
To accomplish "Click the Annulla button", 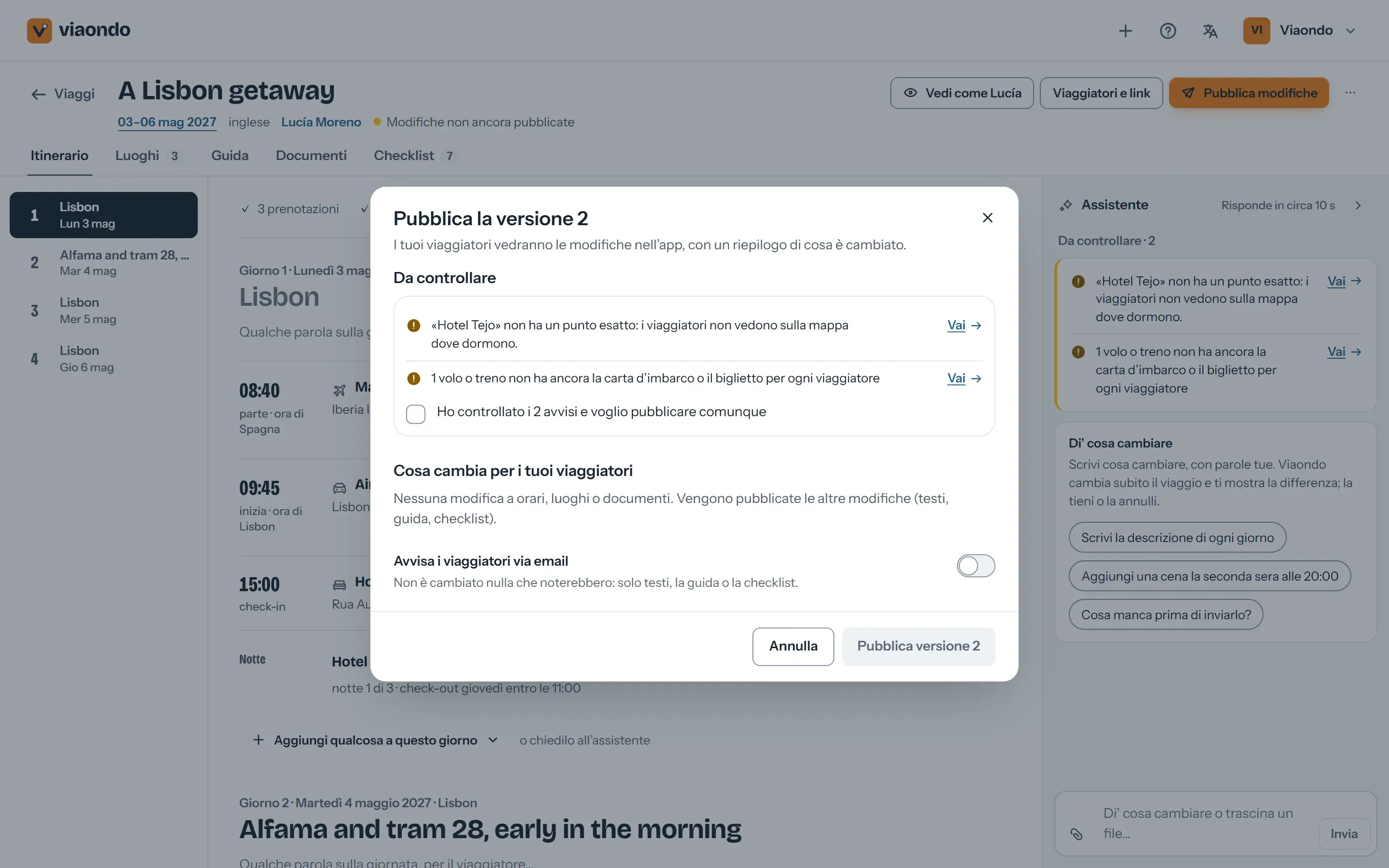I will coord(793,646).
